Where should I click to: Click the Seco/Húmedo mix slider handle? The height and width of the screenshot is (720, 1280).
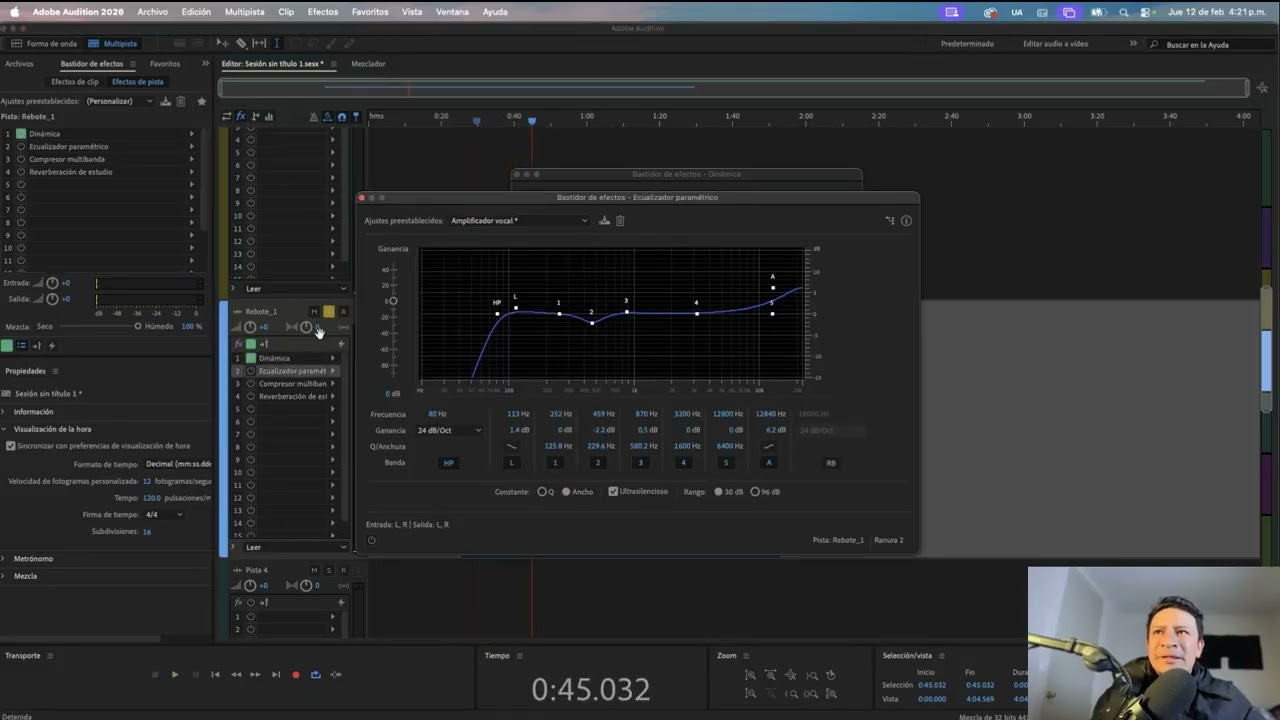(x=138, y=327)
